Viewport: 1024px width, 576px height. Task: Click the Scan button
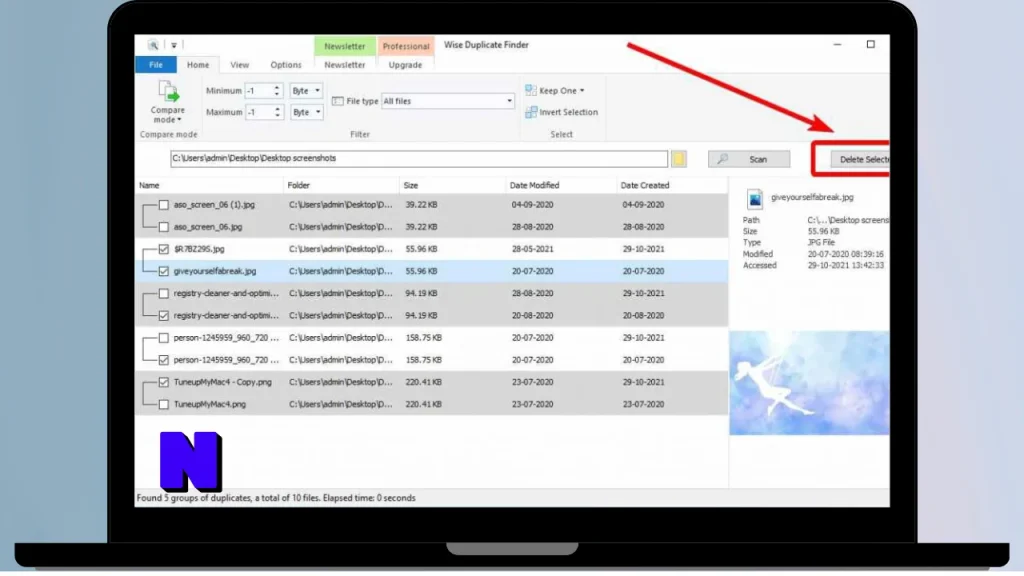(x=749, y=159)
